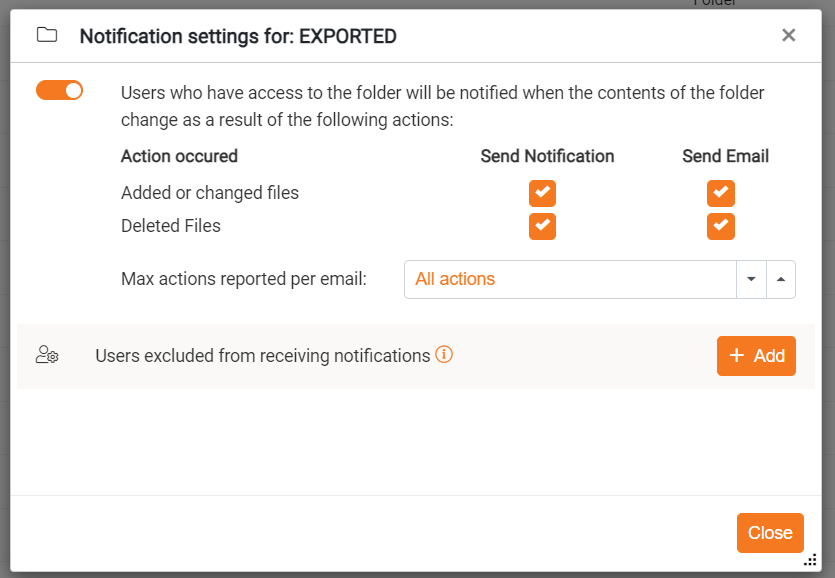835x578 pixels.
Task: Click the 'Notification settings for: EXPORTED' title
Action: click(238, 37)
